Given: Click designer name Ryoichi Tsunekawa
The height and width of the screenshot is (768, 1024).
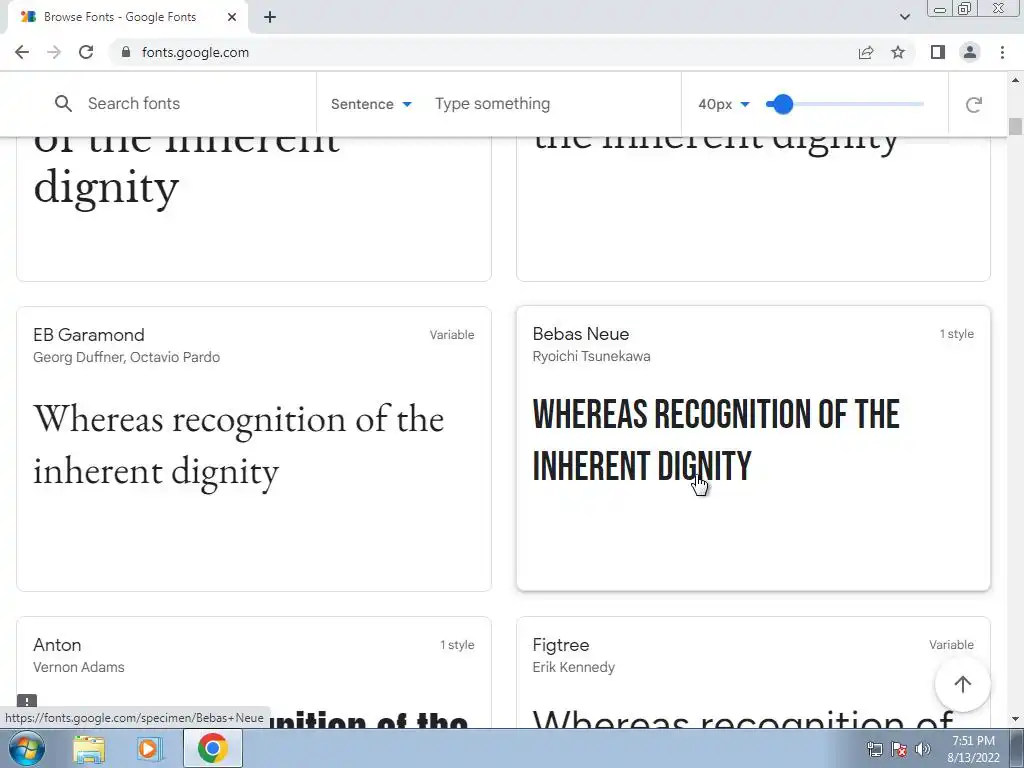Looking at the screenshot, I should pos(591,357).
